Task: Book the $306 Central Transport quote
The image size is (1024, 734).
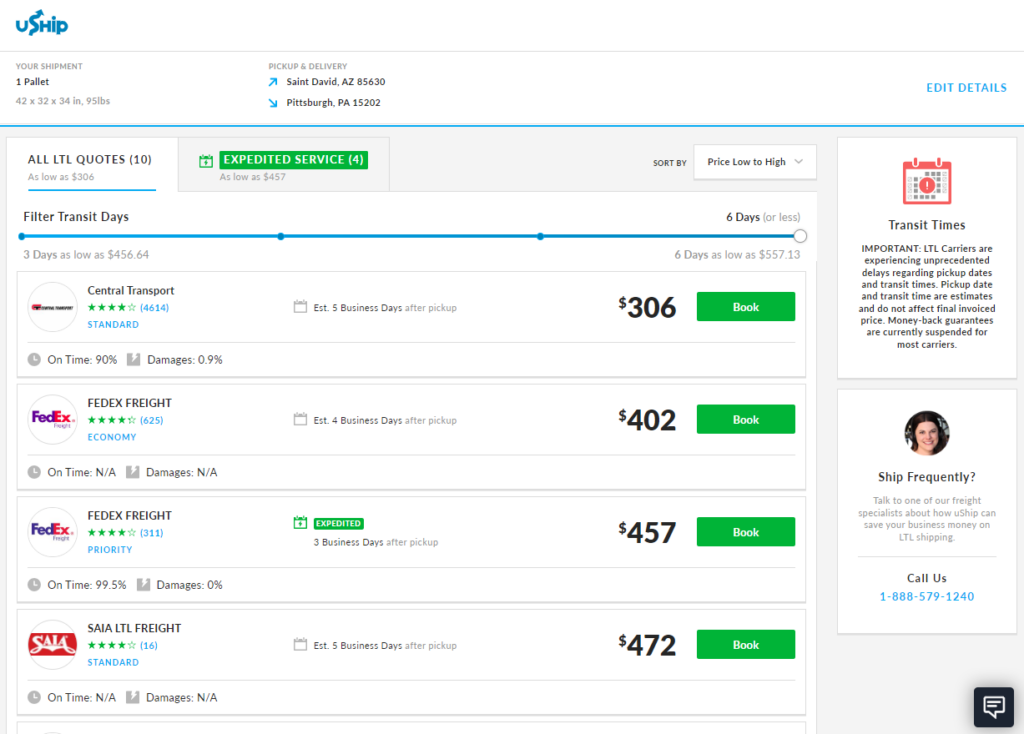Action: (746, 306)
